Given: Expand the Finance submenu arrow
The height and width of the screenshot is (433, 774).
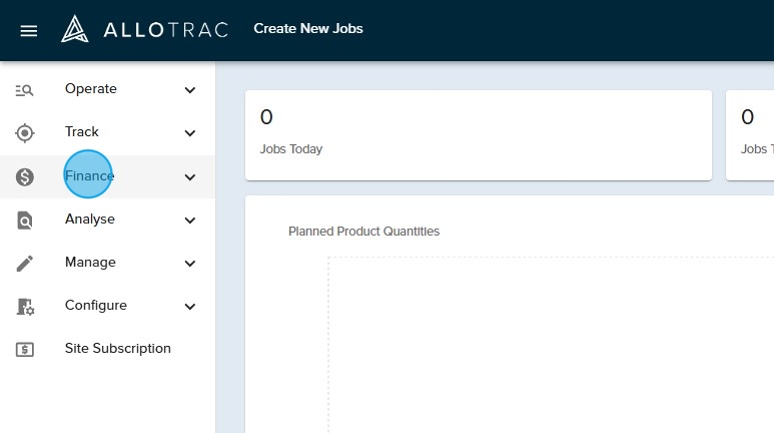Looking at the screenshot, I should tap(190, 177).
